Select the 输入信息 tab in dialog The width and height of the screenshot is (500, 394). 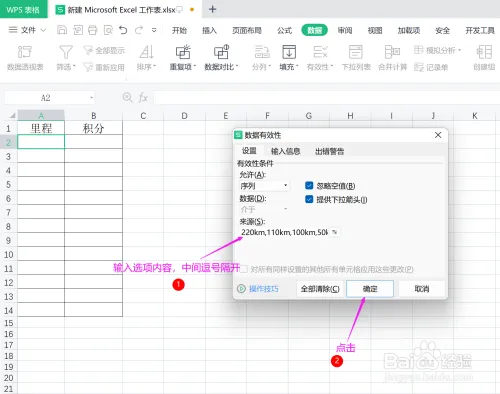tap(286, 151)
